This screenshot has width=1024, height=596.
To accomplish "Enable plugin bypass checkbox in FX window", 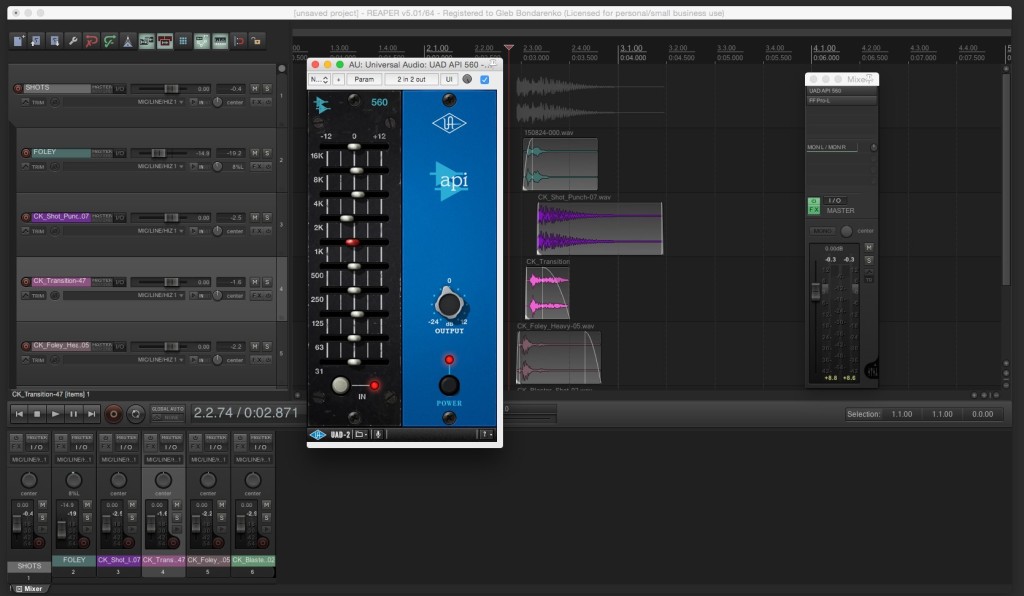I will [x=485, y=79].
